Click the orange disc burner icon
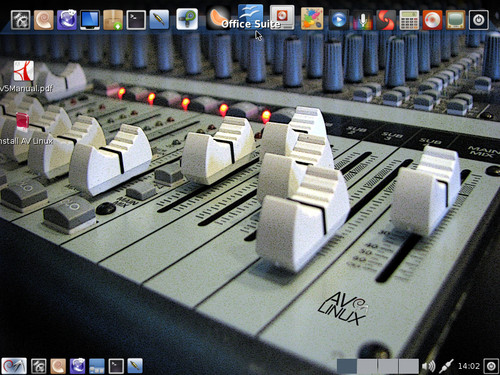The width and height of the screenshot is (500, 375). (432, 20)
